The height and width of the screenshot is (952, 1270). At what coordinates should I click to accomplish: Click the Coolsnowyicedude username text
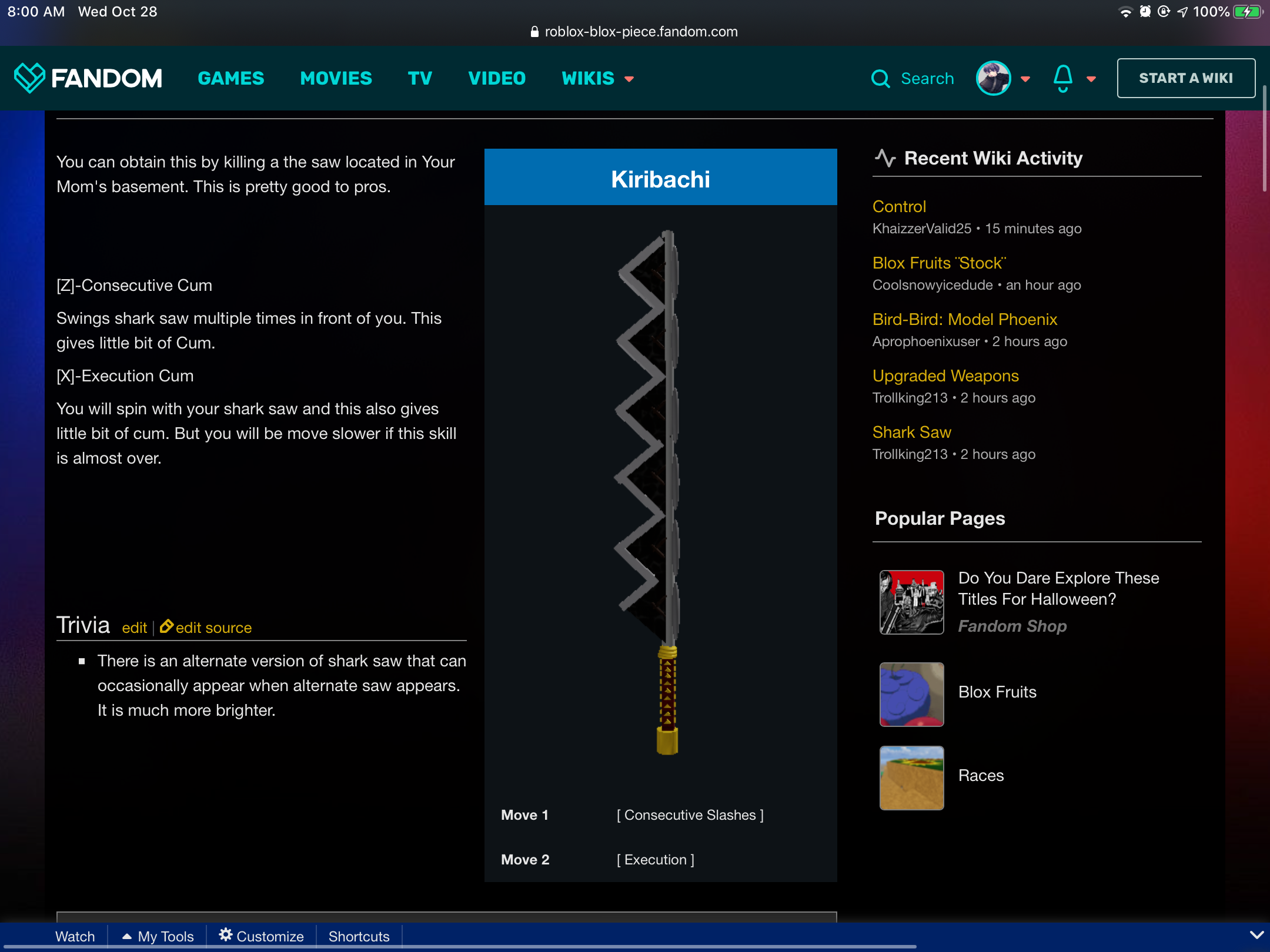tap(933, 285)
